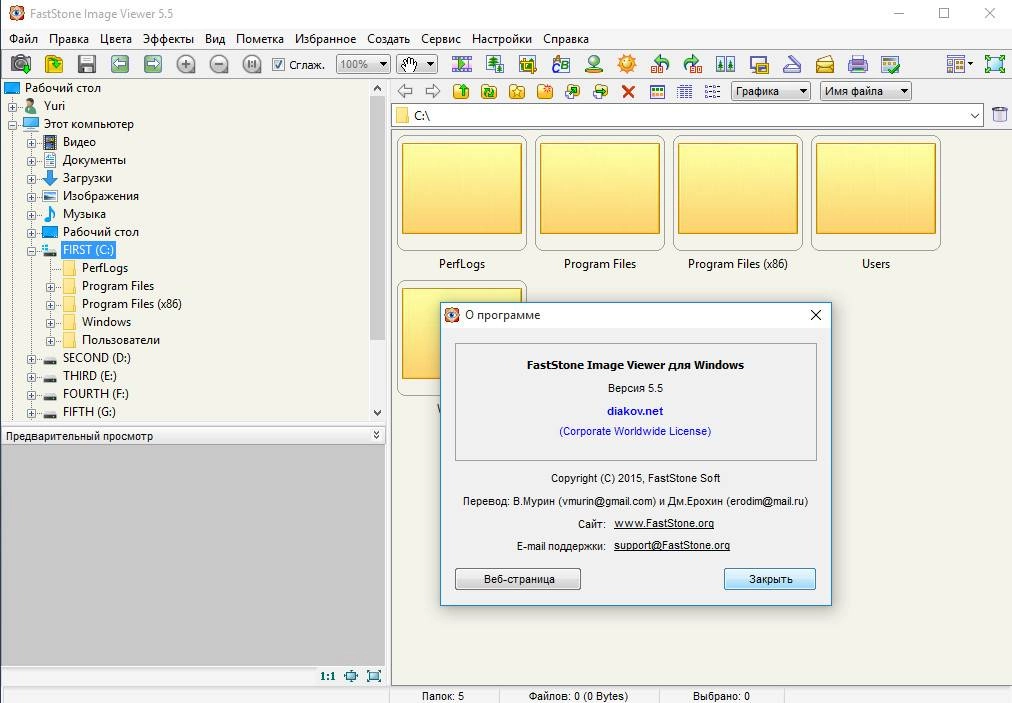Expand the Windows folder tree node

point(50,323)
